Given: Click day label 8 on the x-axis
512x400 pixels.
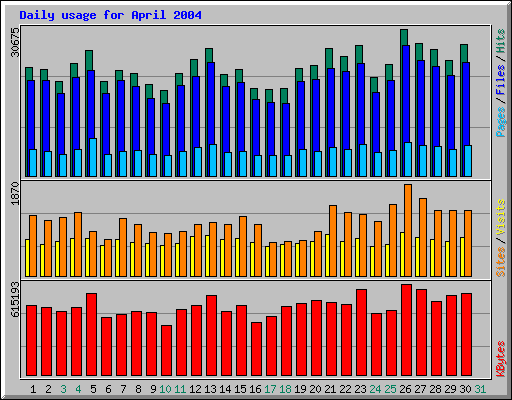Looking at the screenshot, I should point(138,389).
